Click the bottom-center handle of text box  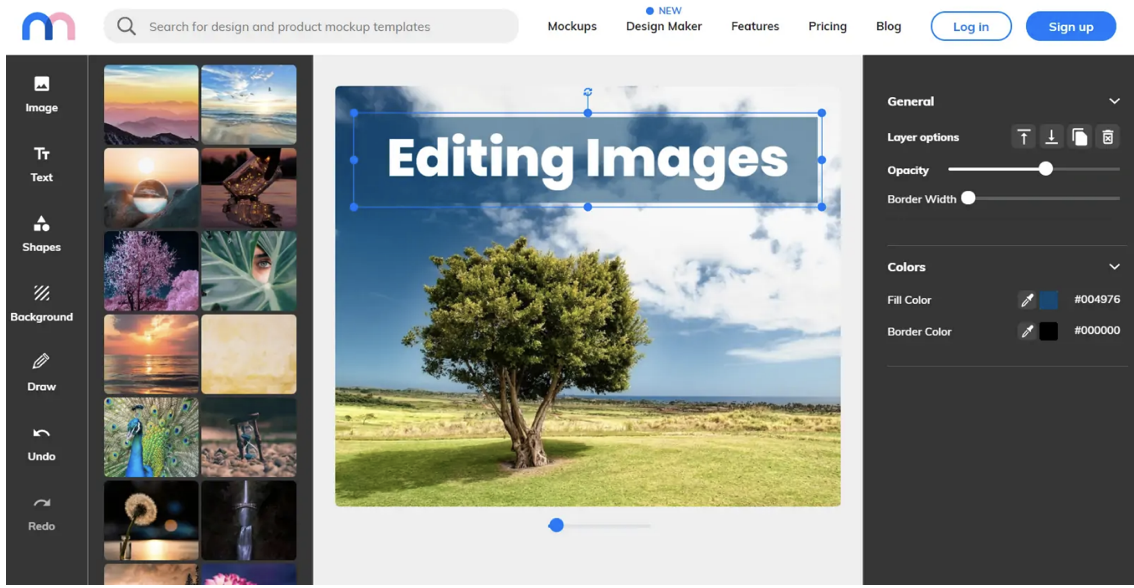[588, 207]
